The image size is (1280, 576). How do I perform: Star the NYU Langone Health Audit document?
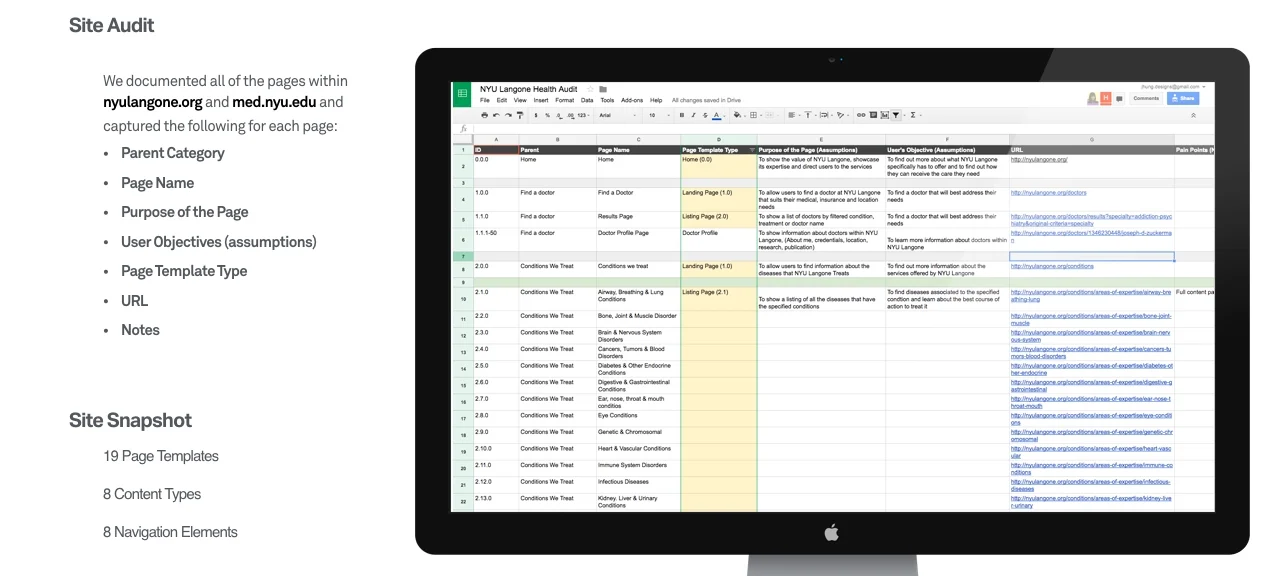coord(590,89)
